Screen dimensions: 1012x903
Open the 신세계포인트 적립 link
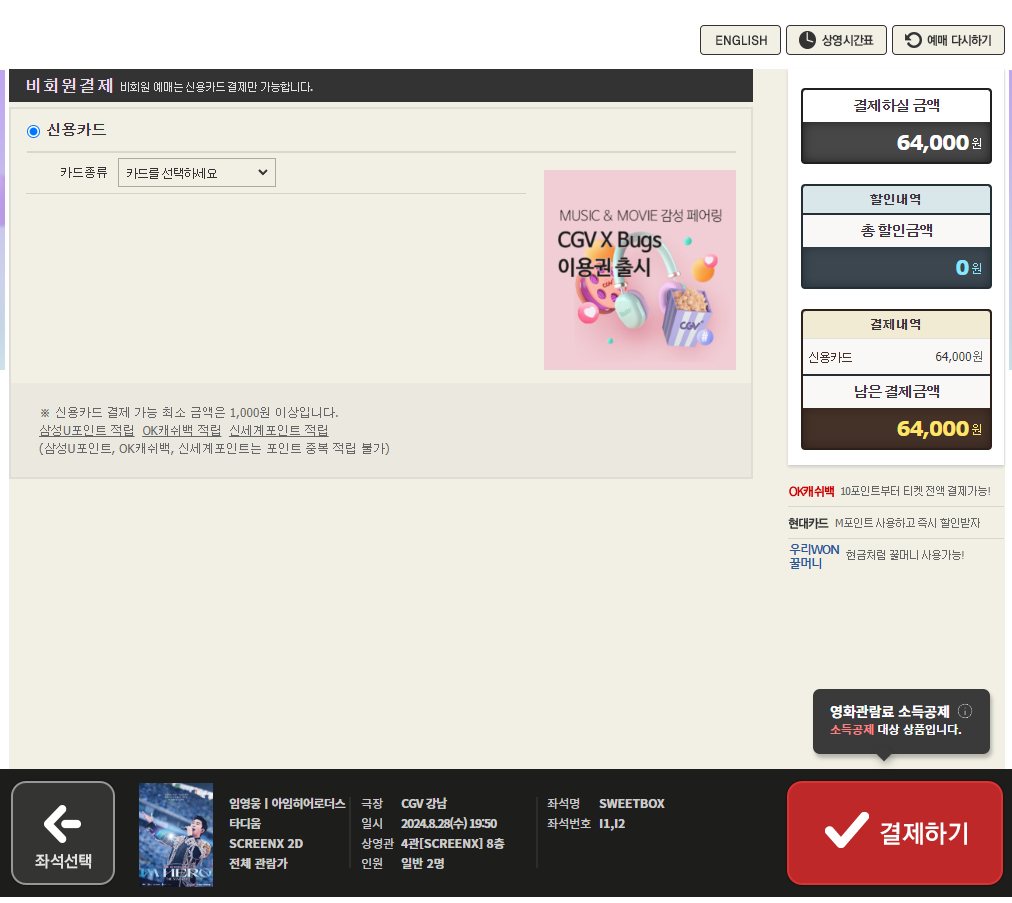coord(279,430)
